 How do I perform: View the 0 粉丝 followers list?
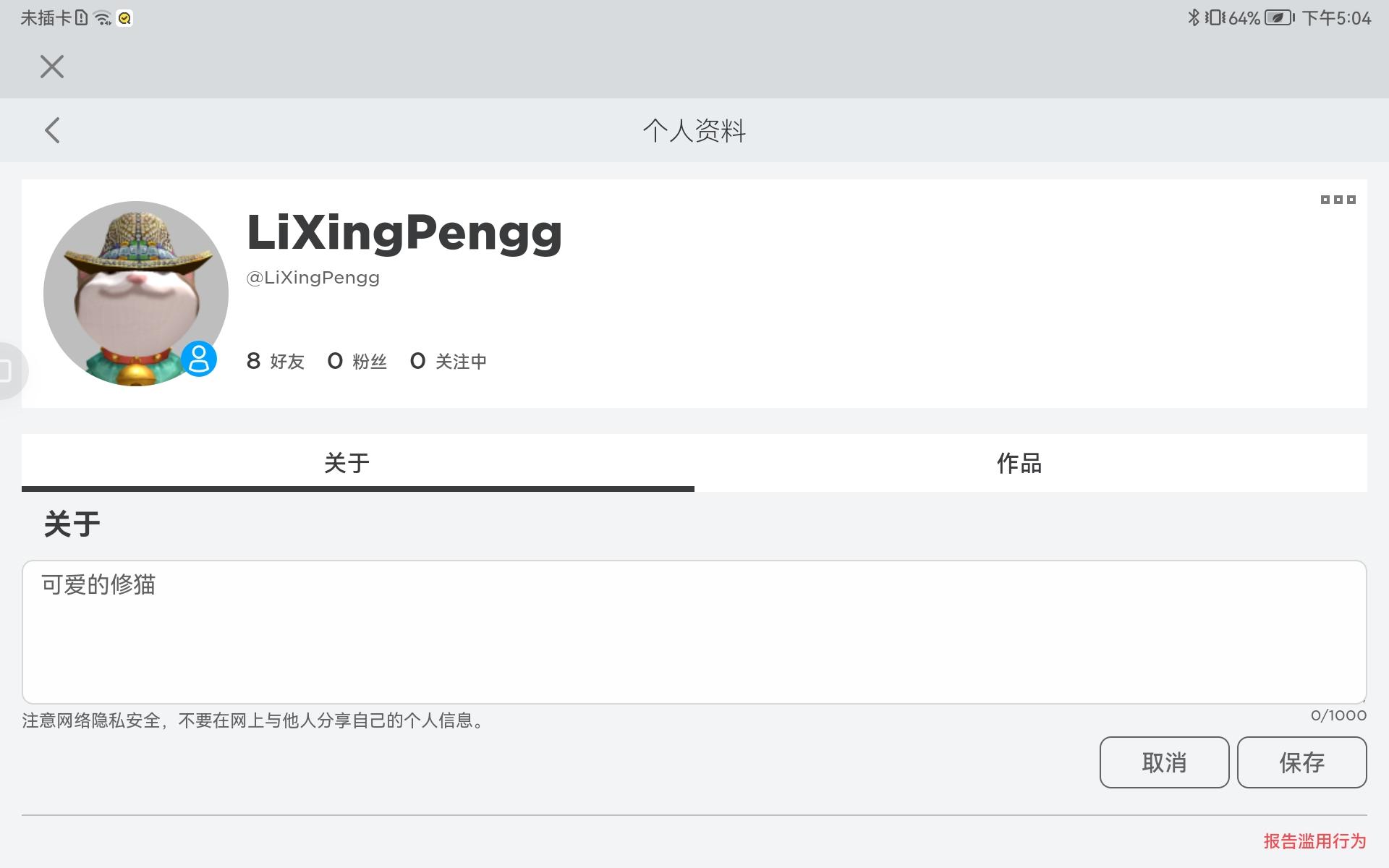357,361
